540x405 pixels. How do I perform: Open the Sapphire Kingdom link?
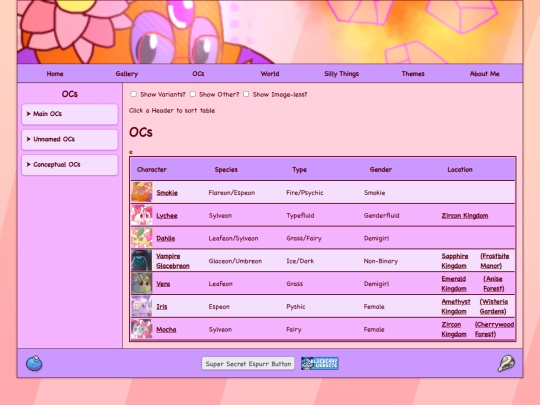[x=455, y=261]
